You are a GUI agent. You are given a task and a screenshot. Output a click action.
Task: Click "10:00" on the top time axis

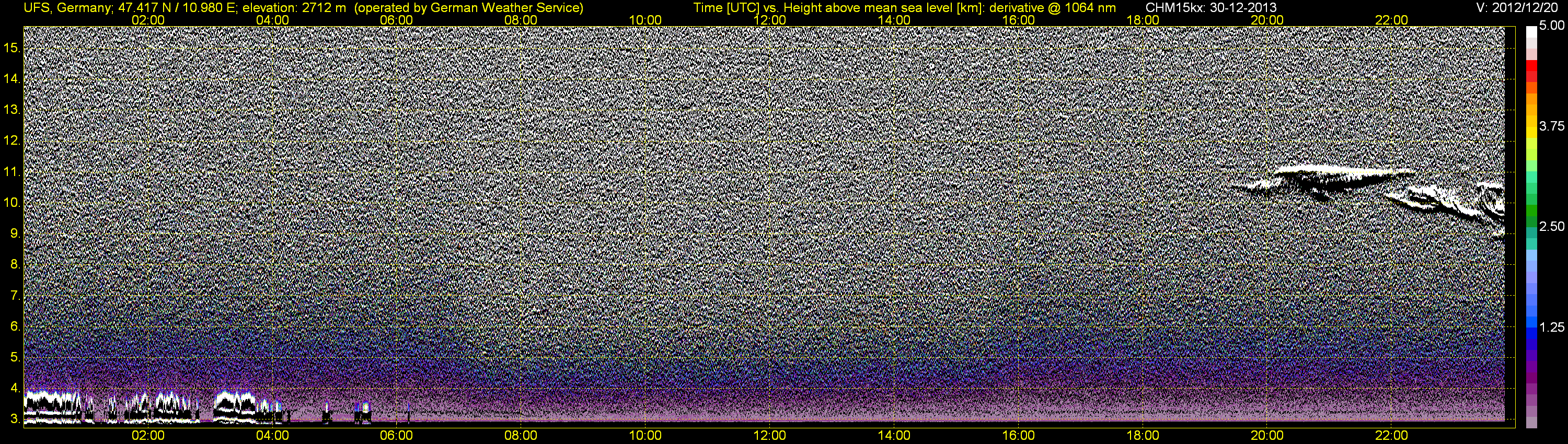click(x=645, y=20)
